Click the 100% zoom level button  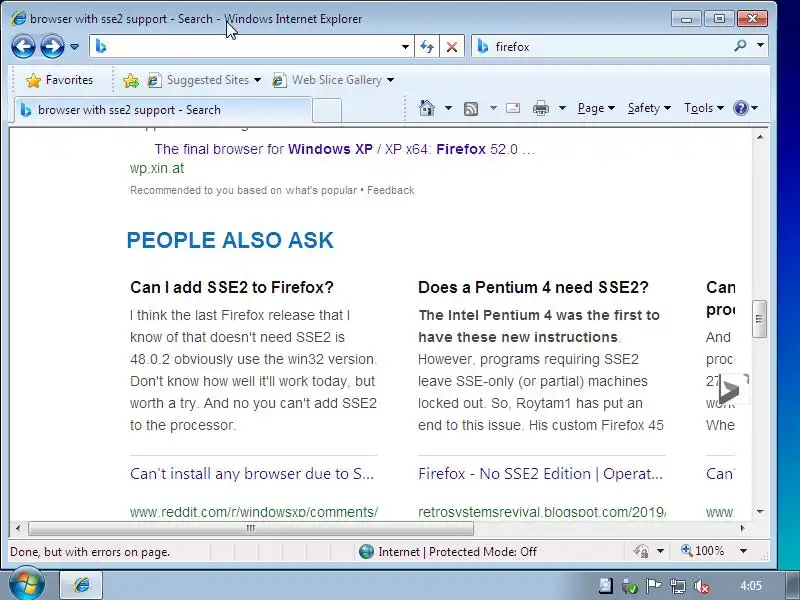[x=703, y=551]
